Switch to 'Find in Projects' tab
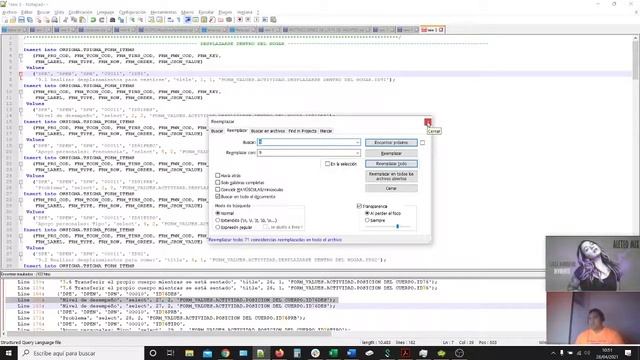Image resolution: width=640 pixels, height=360 pixels. pyautogui.click(x=302, y=131)
